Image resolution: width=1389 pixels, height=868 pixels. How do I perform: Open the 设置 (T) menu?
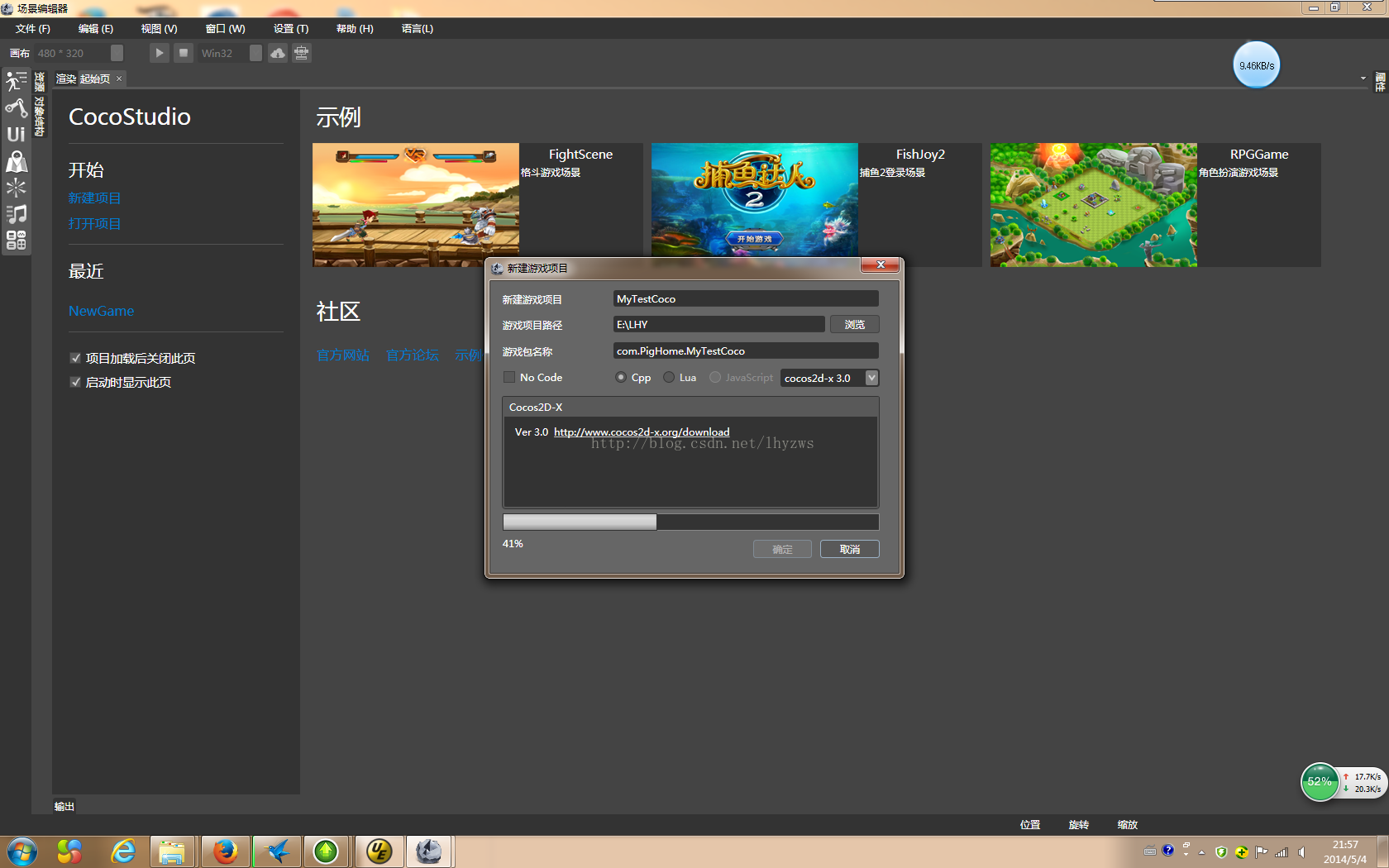[x=291, y=28]
